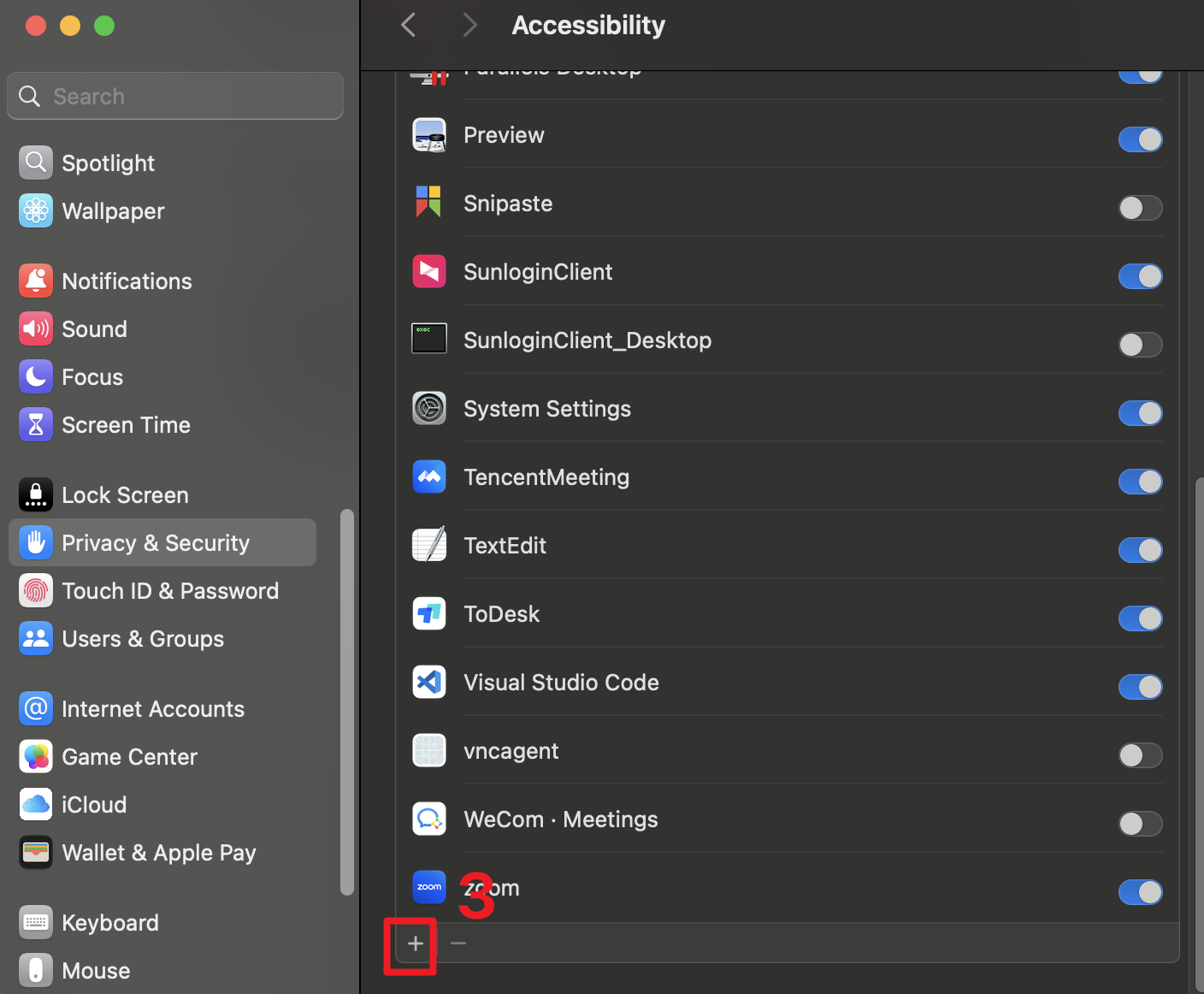Click the Users & Groups icon
1204x994 pixels.
[x=36, y=638]
